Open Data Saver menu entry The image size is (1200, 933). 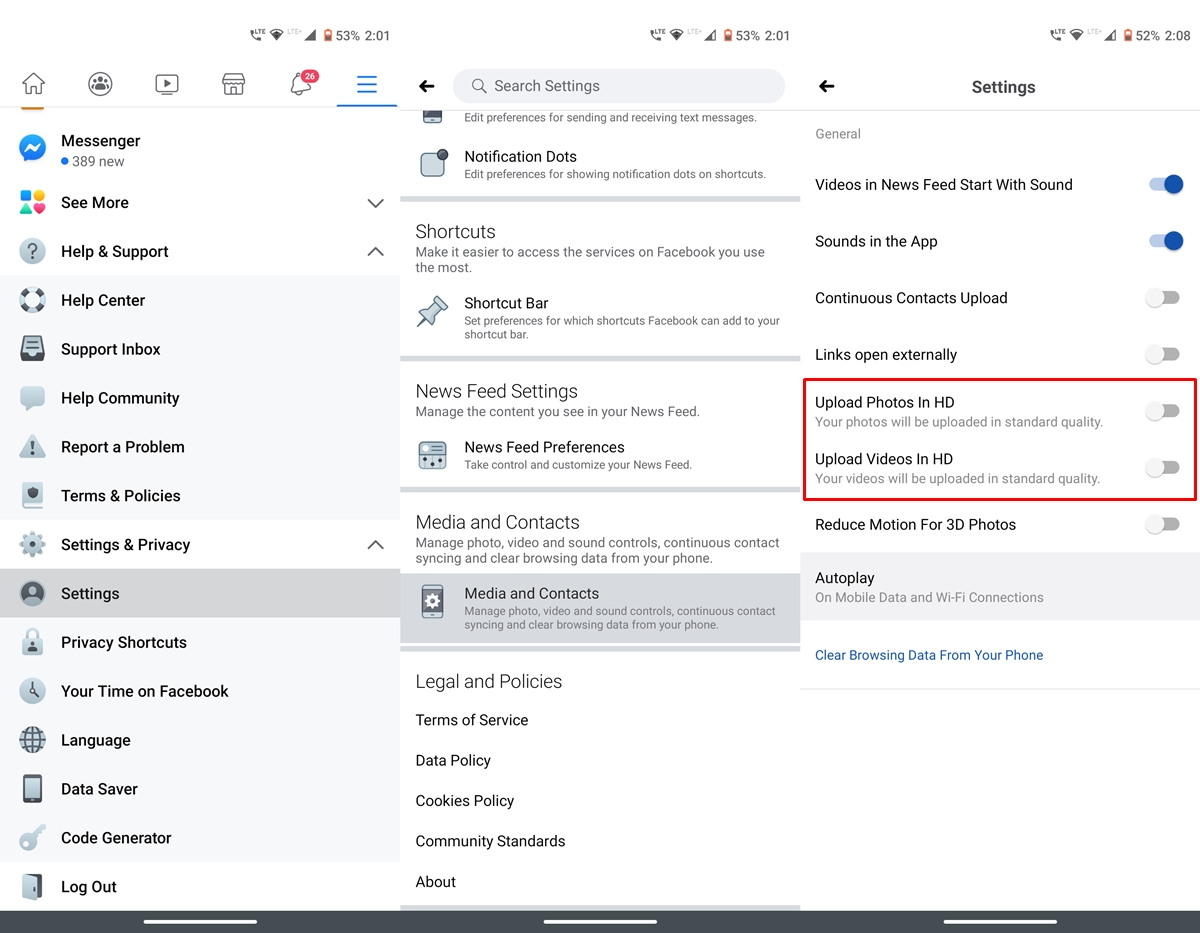200,789
